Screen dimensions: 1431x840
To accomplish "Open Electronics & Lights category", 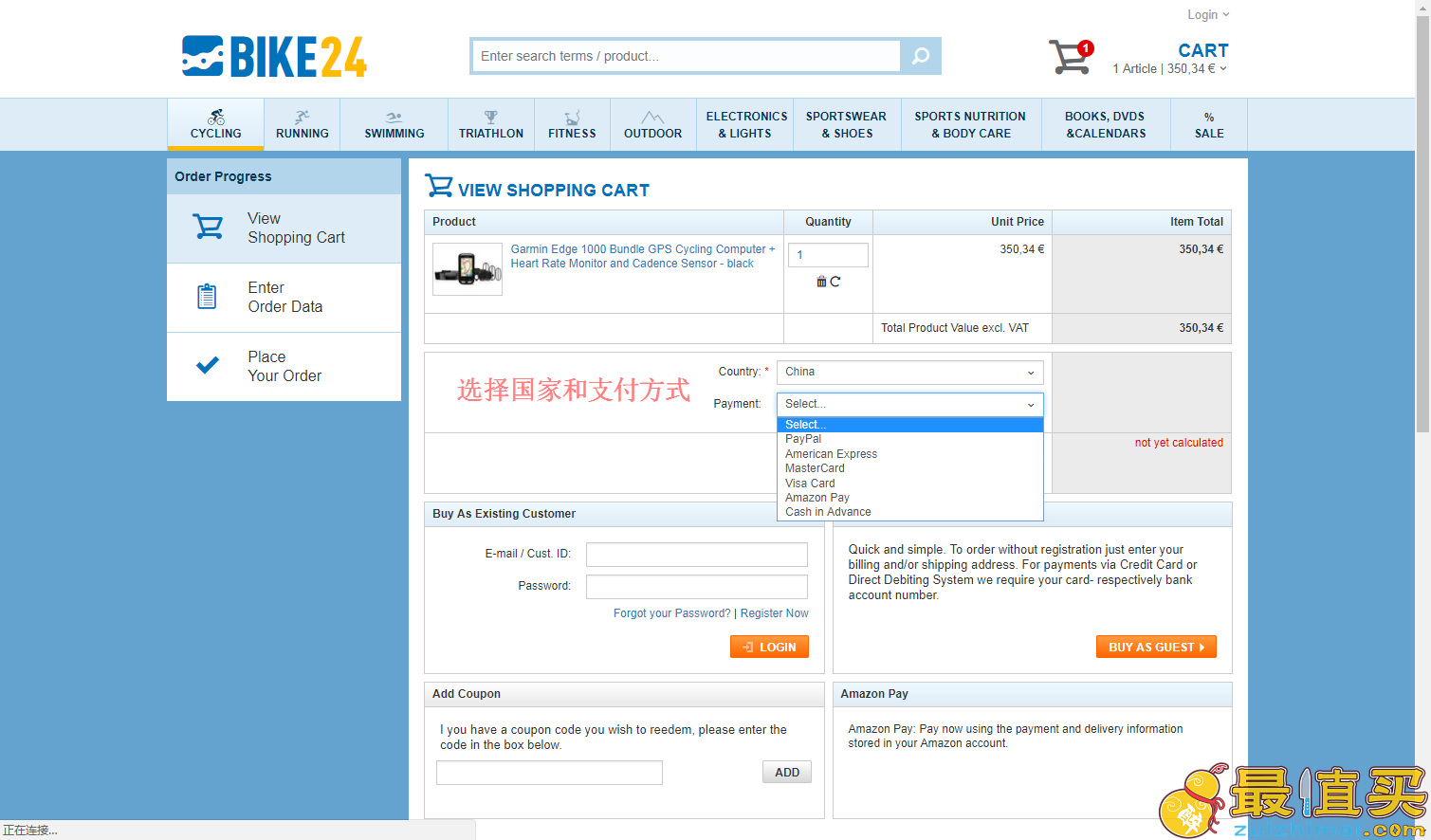I will (x=746, y=124).
